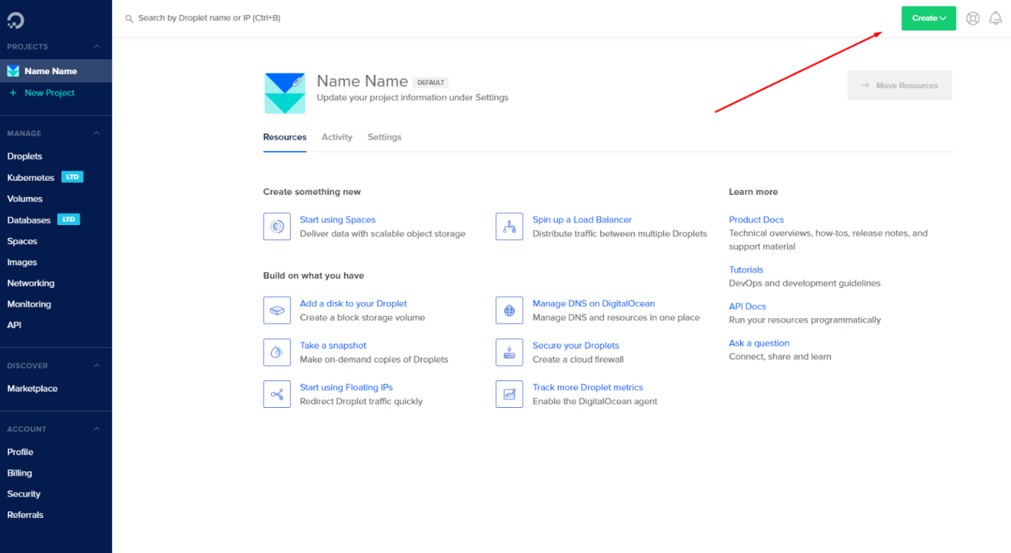Open Networking in the sidebar
This screenshot has height=553, width=1011.
coord(30,284)
